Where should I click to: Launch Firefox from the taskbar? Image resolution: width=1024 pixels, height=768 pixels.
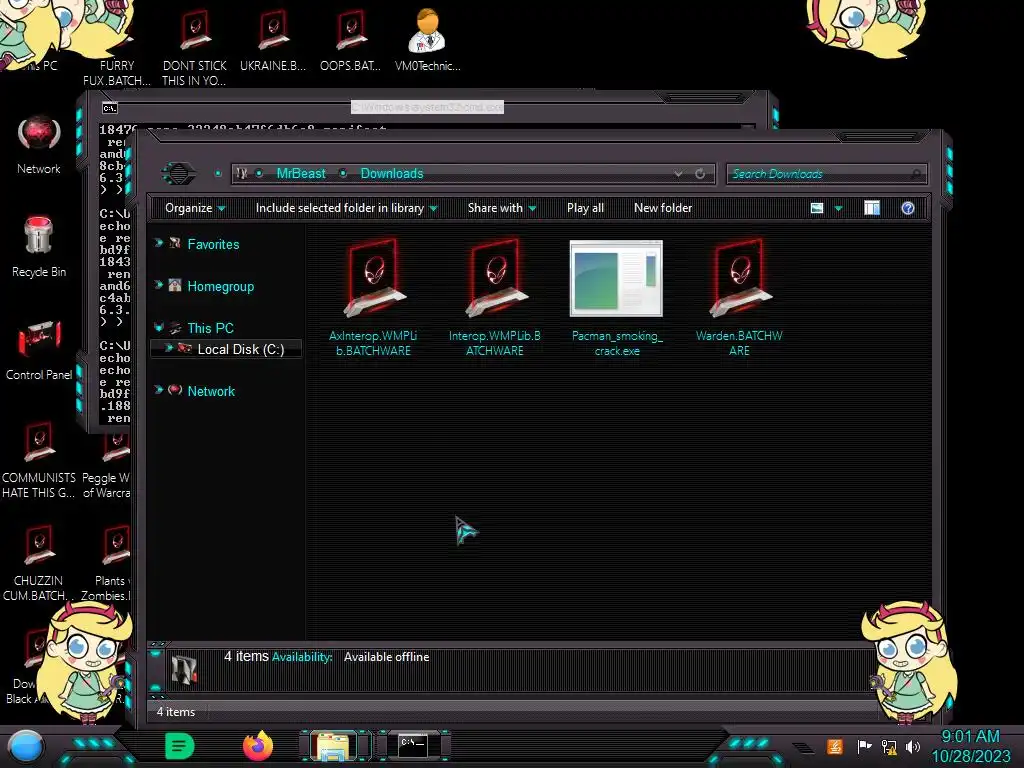click(257, 746)
